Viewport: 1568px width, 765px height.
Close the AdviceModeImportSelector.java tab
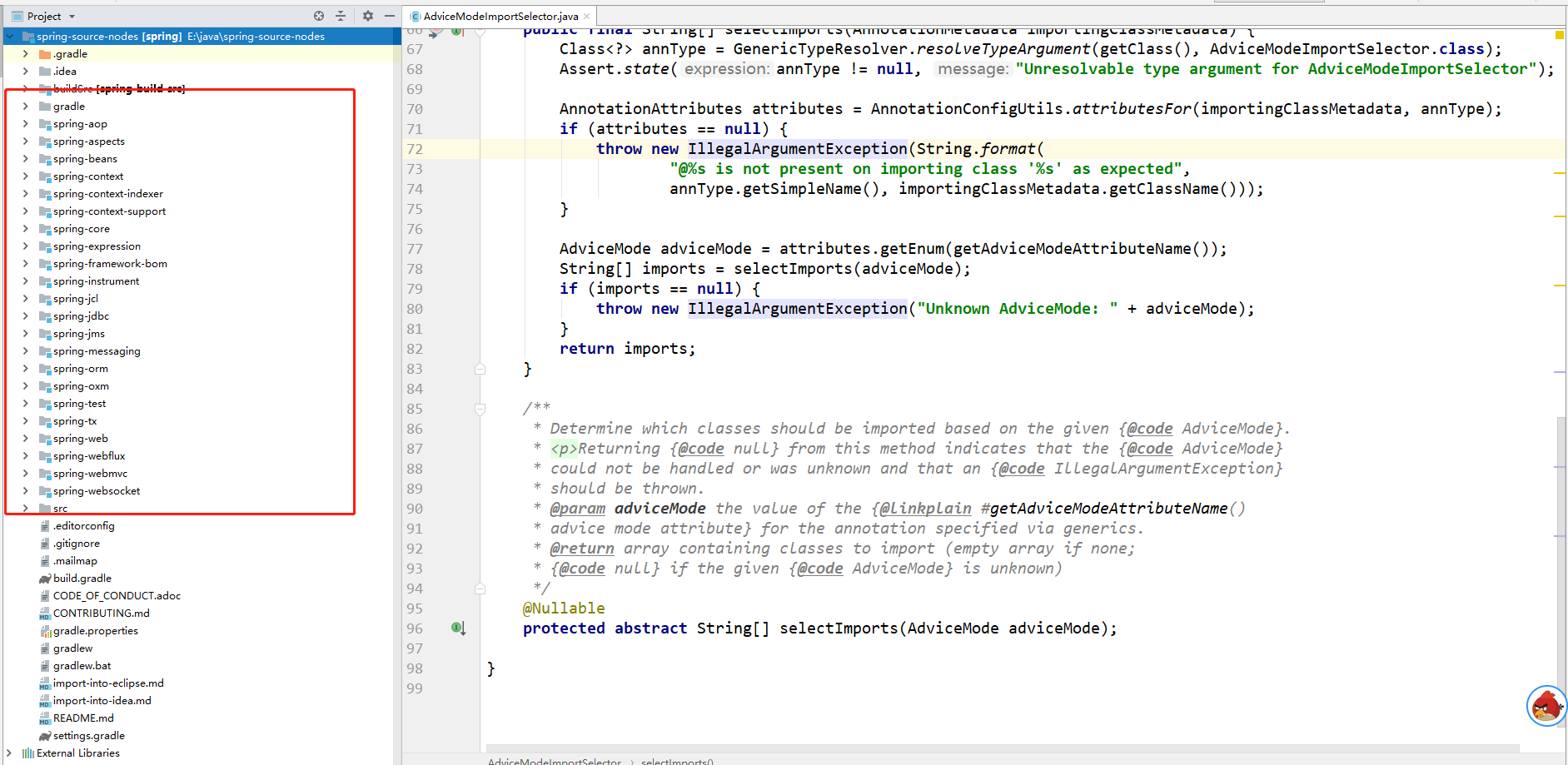[x=586, y=16]
